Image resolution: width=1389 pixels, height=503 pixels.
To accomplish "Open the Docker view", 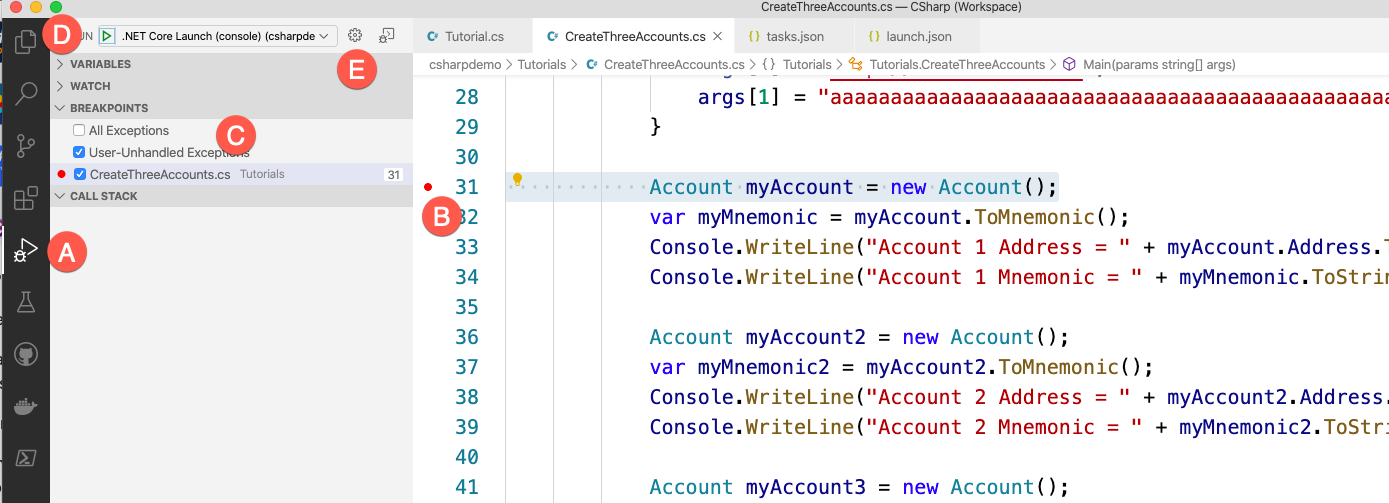I will click(x=25, y=406).
